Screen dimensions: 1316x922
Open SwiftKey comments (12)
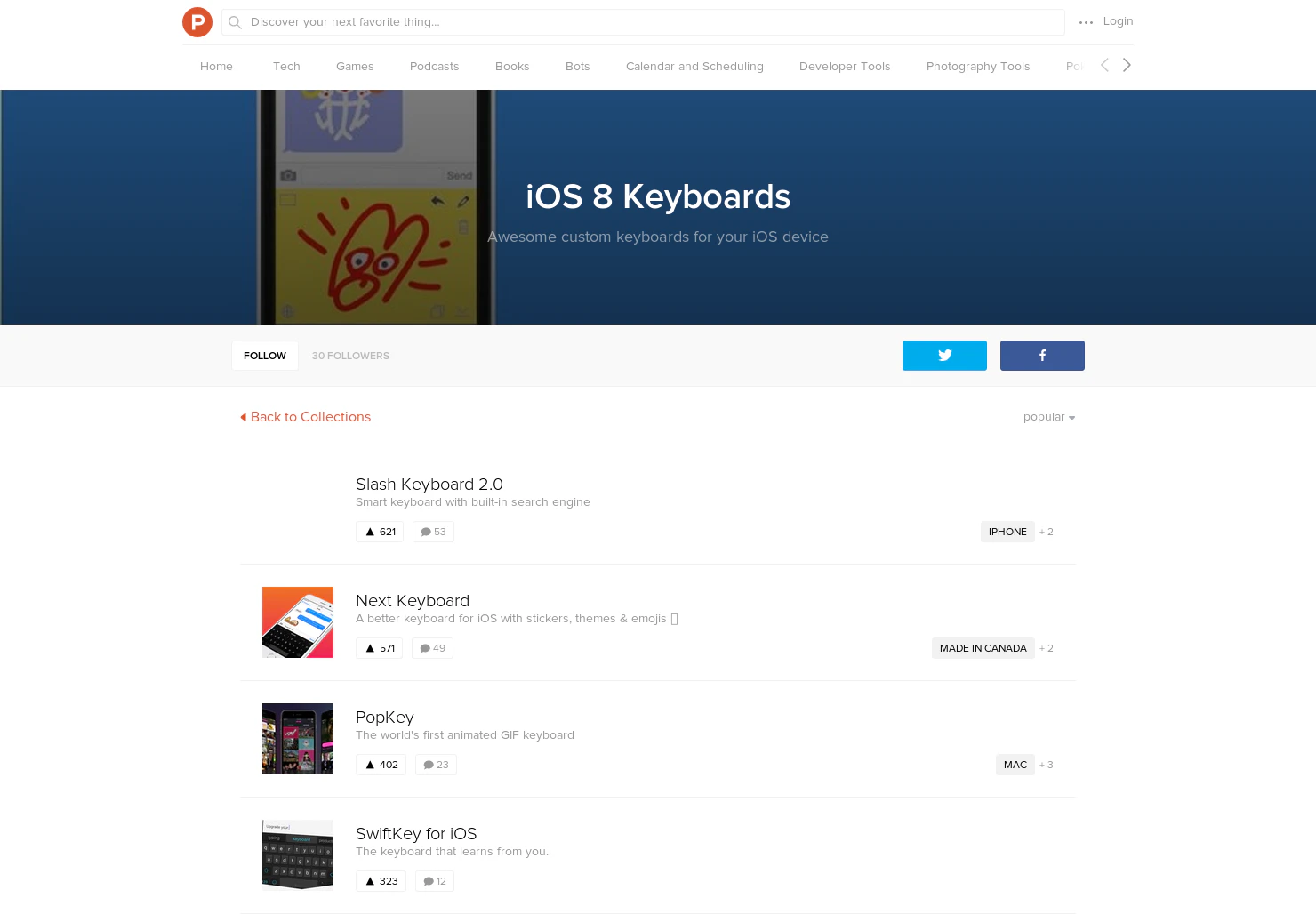(x=435, y=881)
